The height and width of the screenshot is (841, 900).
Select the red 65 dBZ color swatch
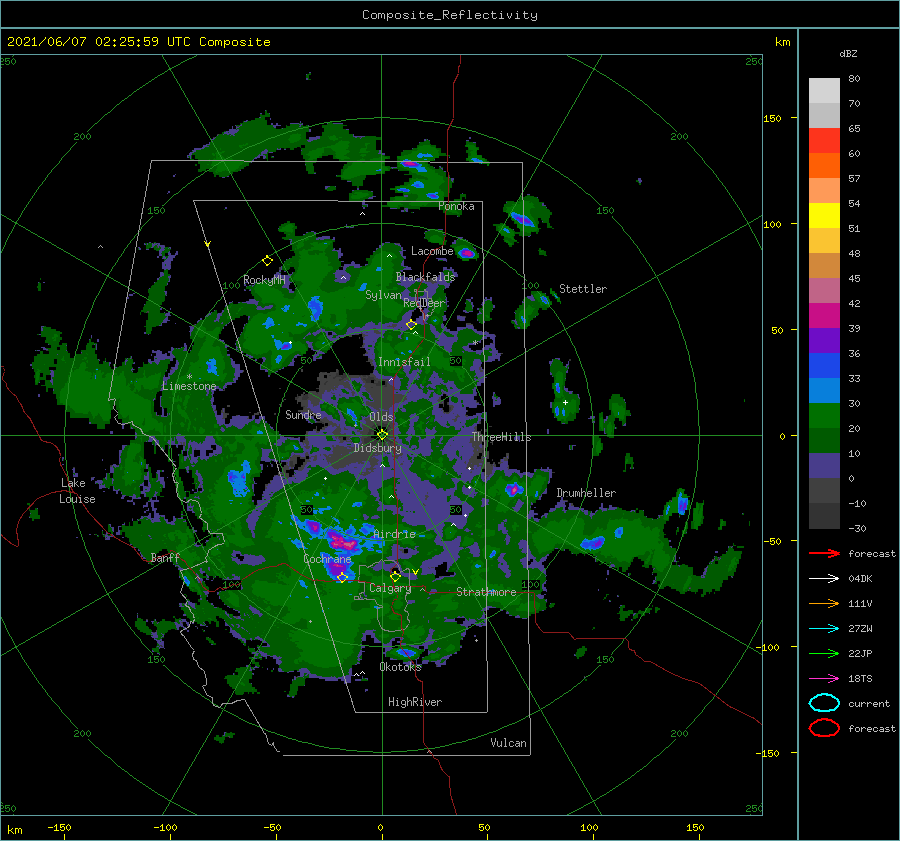click(824, 141)
